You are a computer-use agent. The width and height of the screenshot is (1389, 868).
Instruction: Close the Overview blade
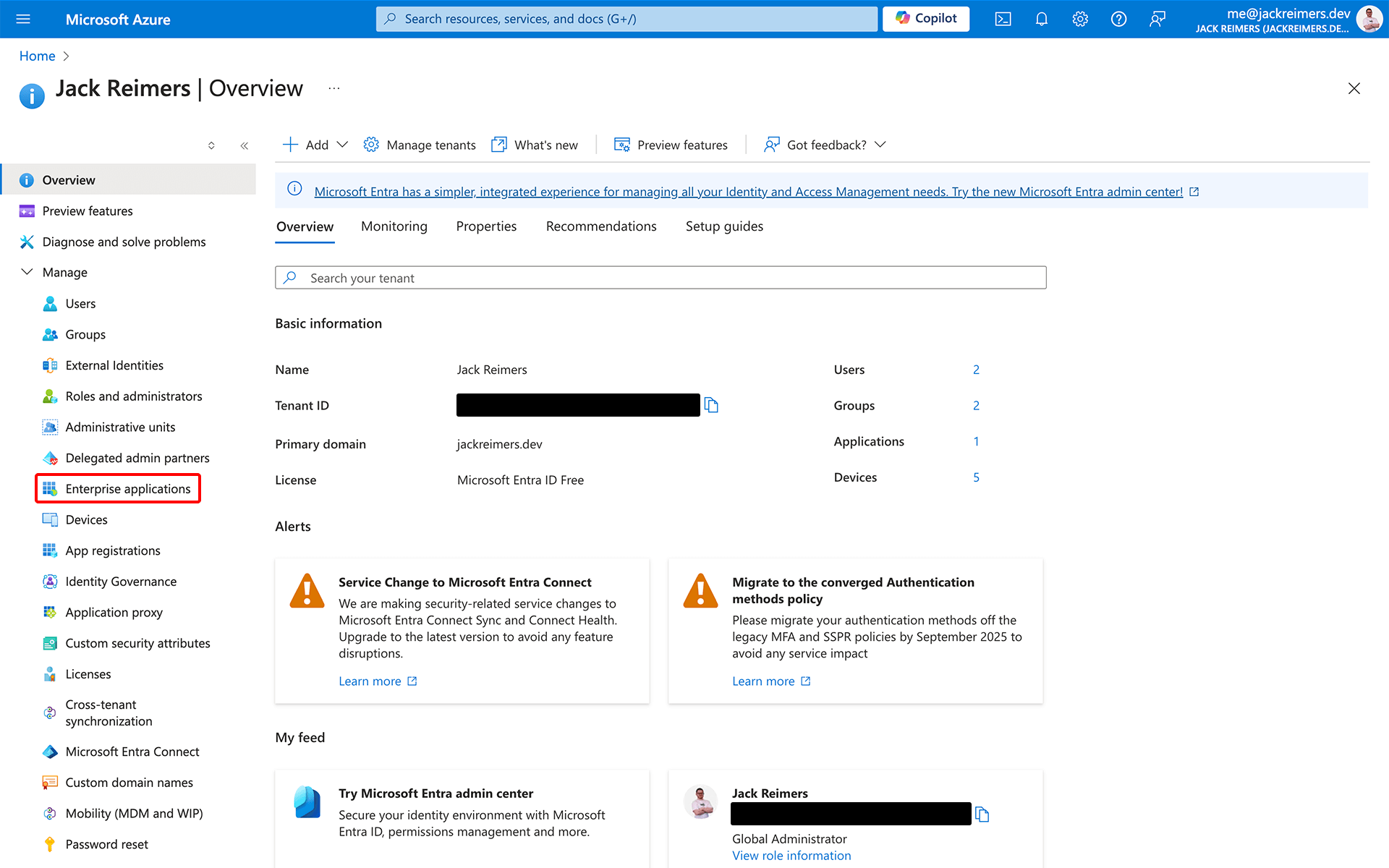pos(1354,88)
